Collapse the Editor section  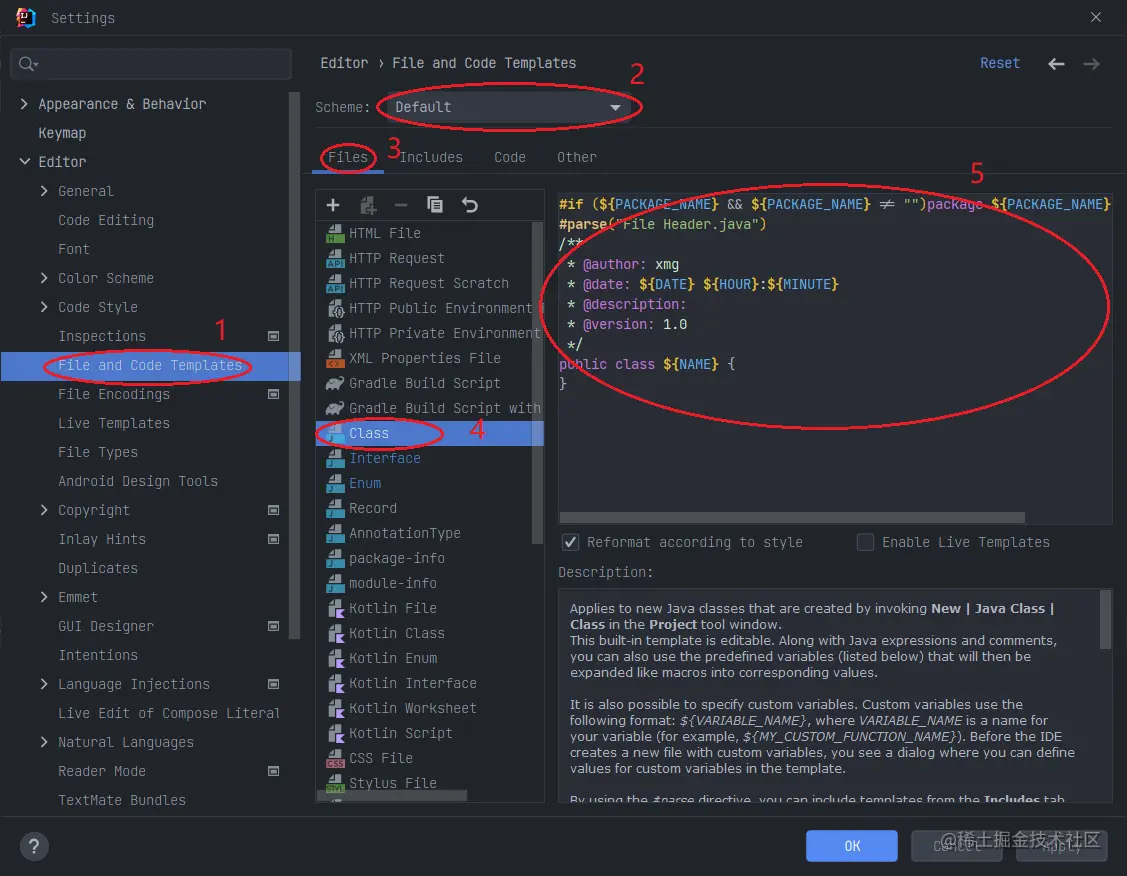(24, 162)
